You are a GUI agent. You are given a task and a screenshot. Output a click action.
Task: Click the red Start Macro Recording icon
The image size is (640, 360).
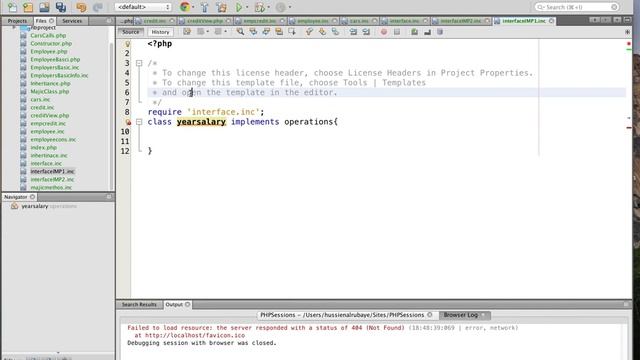384,32
